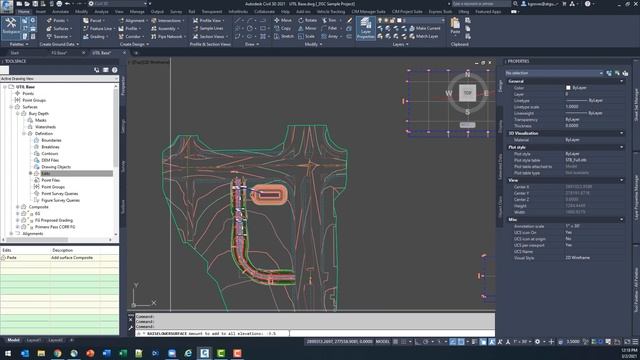
Task: Toggle polar tracking in status bar
Action: (425, 342)
